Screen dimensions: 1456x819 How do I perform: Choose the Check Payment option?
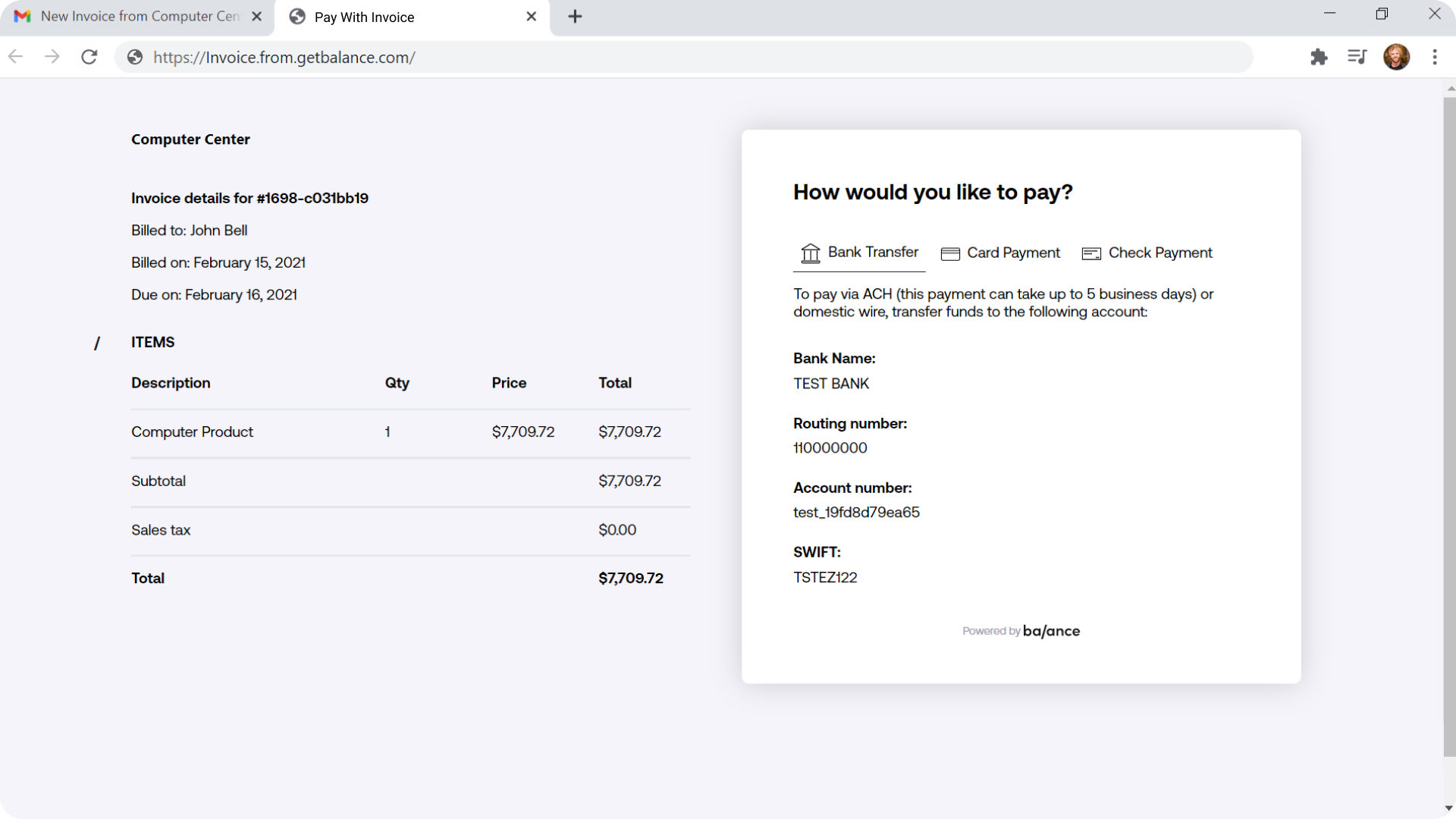(1160, 253)
